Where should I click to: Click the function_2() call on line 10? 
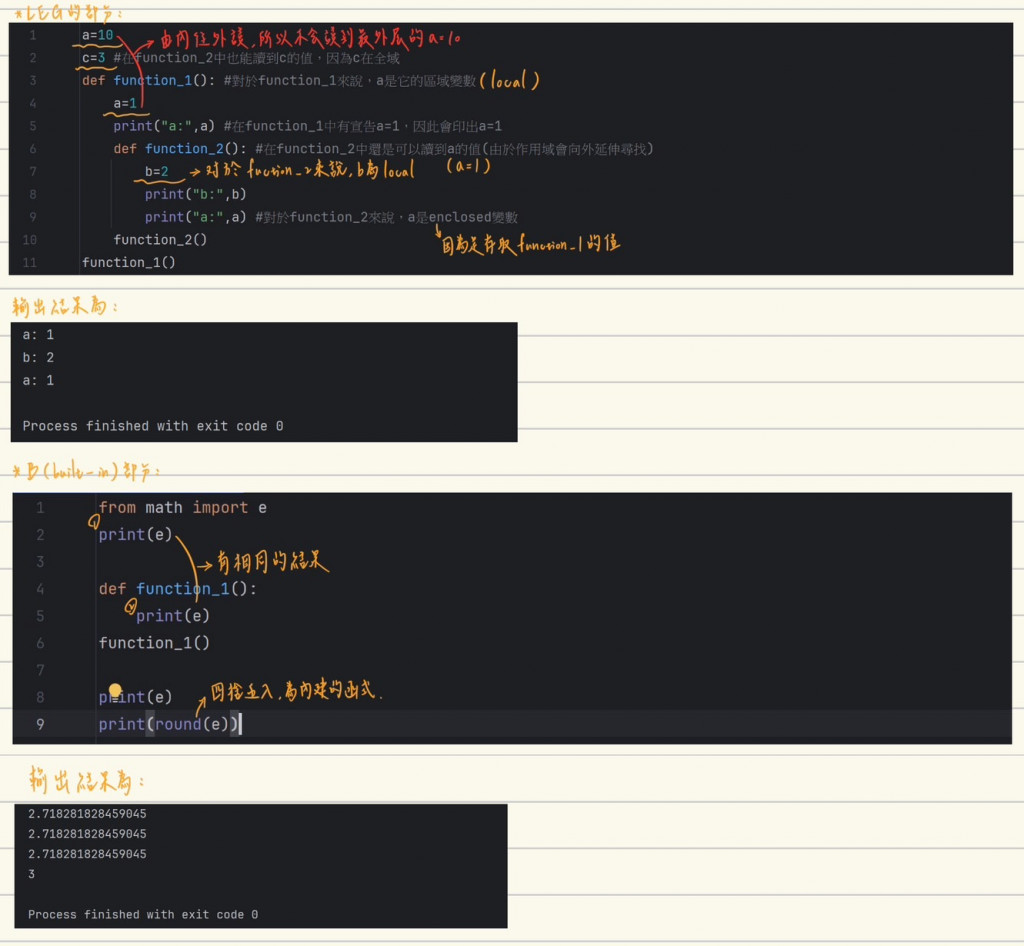pyautogui.click(x=160, y=240)
